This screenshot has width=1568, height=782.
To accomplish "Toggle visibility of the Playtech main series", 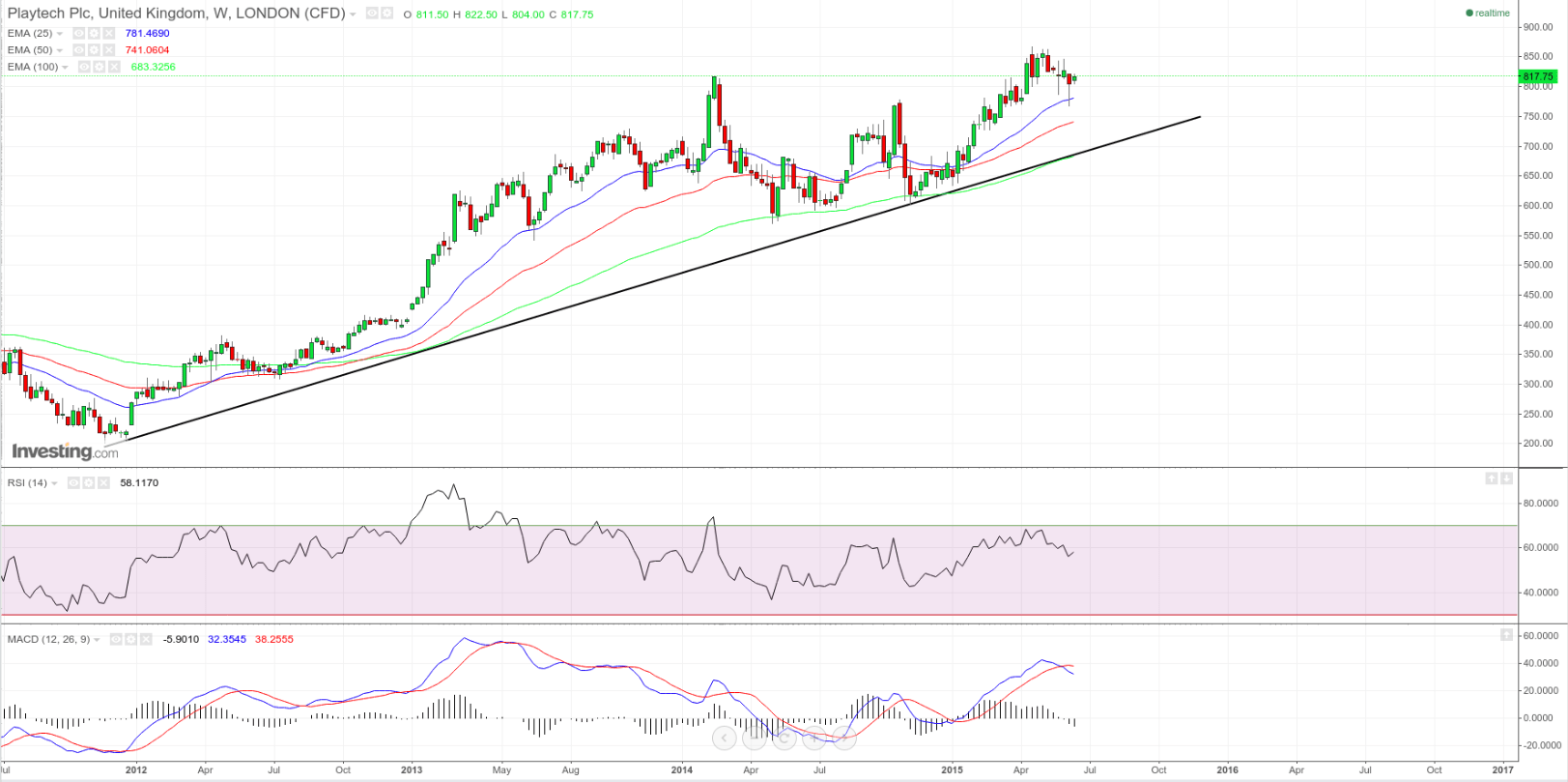I will 372,14.
